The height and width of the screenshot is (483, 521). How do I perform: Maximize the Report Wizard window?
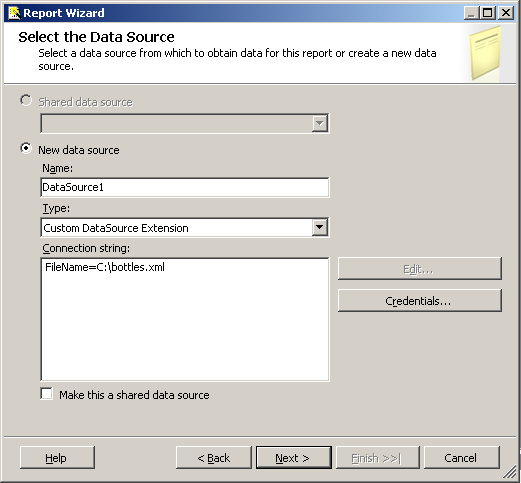488,13
